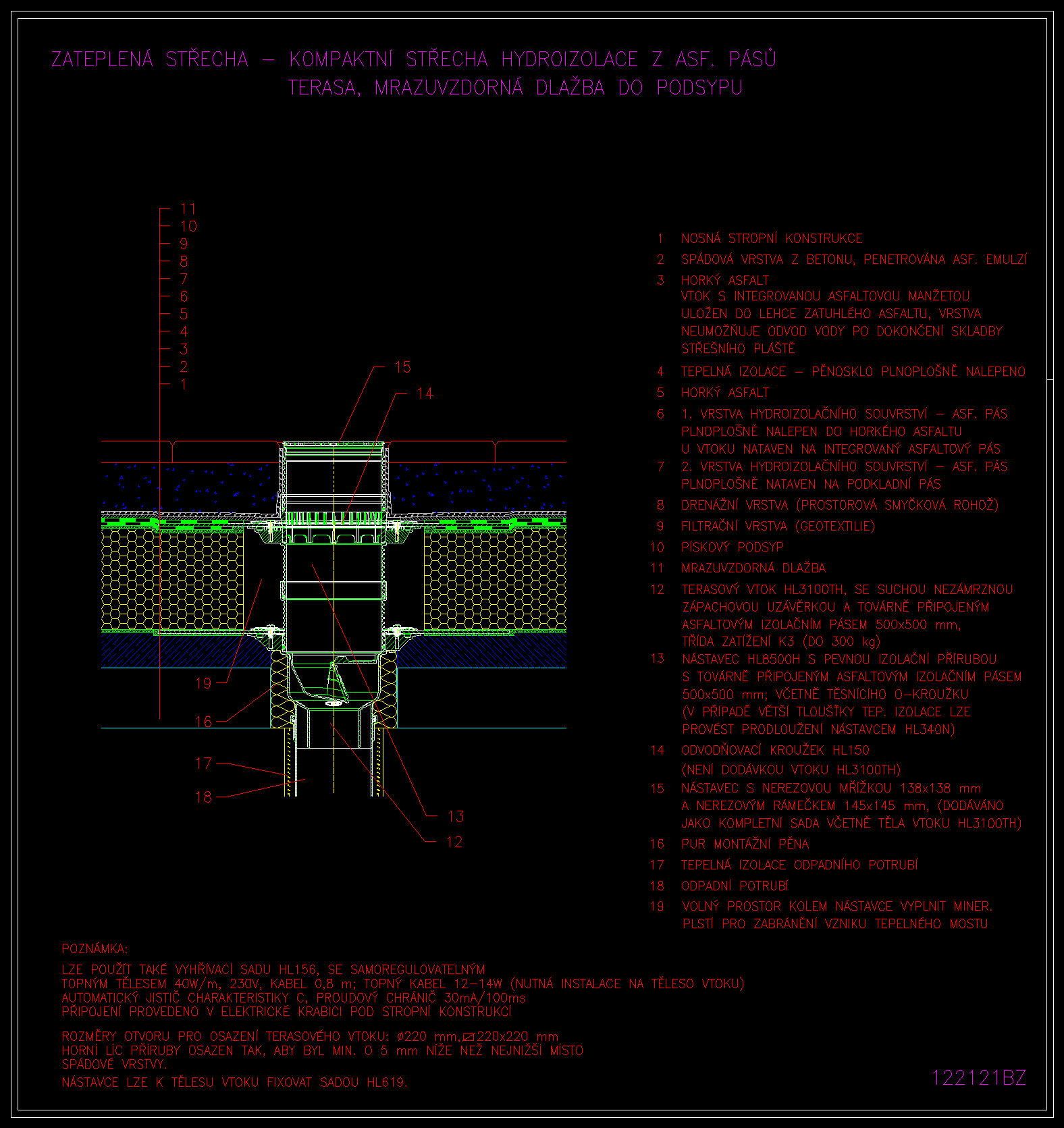This screenshot has width=1064, height=1128.
Task: Click the drawing code '122121BZ'
Action: (x=979, y=1078)
